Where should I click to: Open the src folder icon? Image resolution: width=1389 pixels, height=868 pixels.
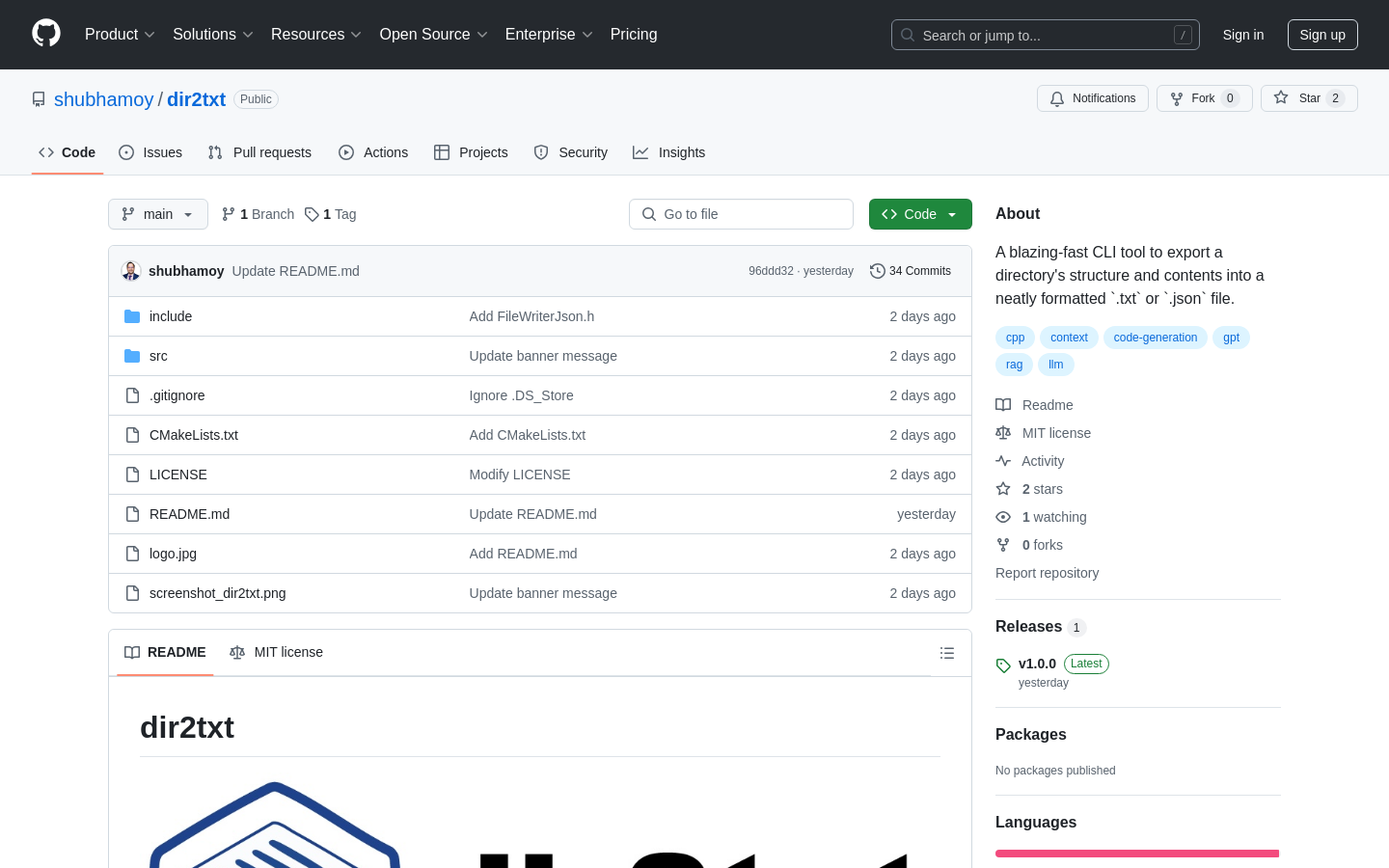[132, 356]
